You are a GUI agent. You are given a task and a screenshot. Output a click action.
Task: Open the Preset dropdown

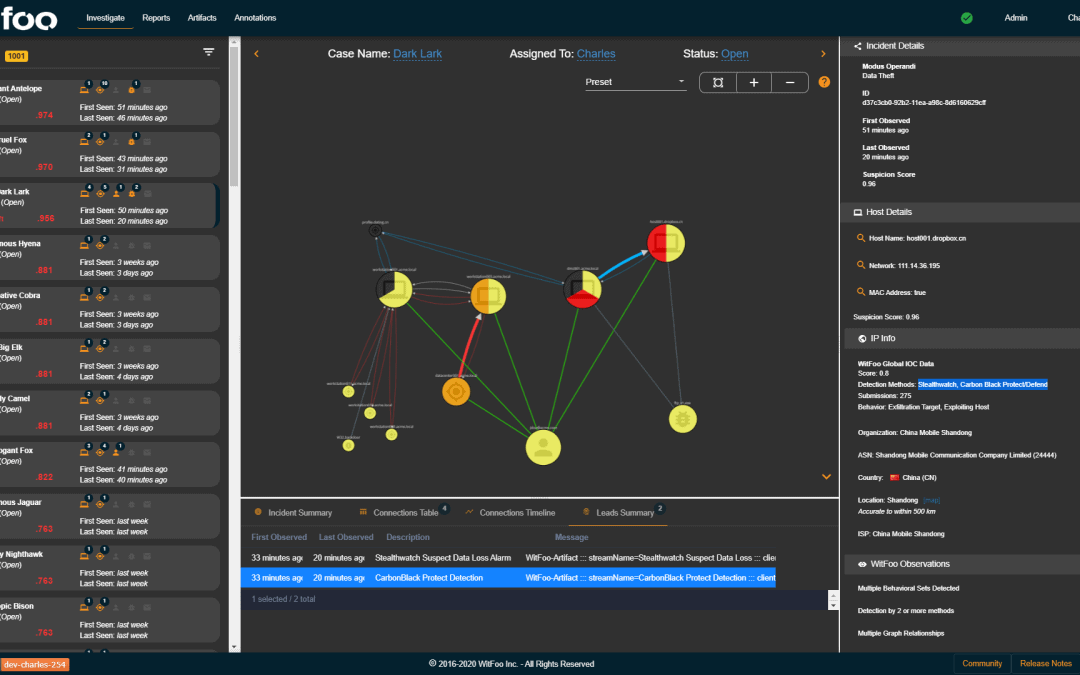(x=634, y=82)
